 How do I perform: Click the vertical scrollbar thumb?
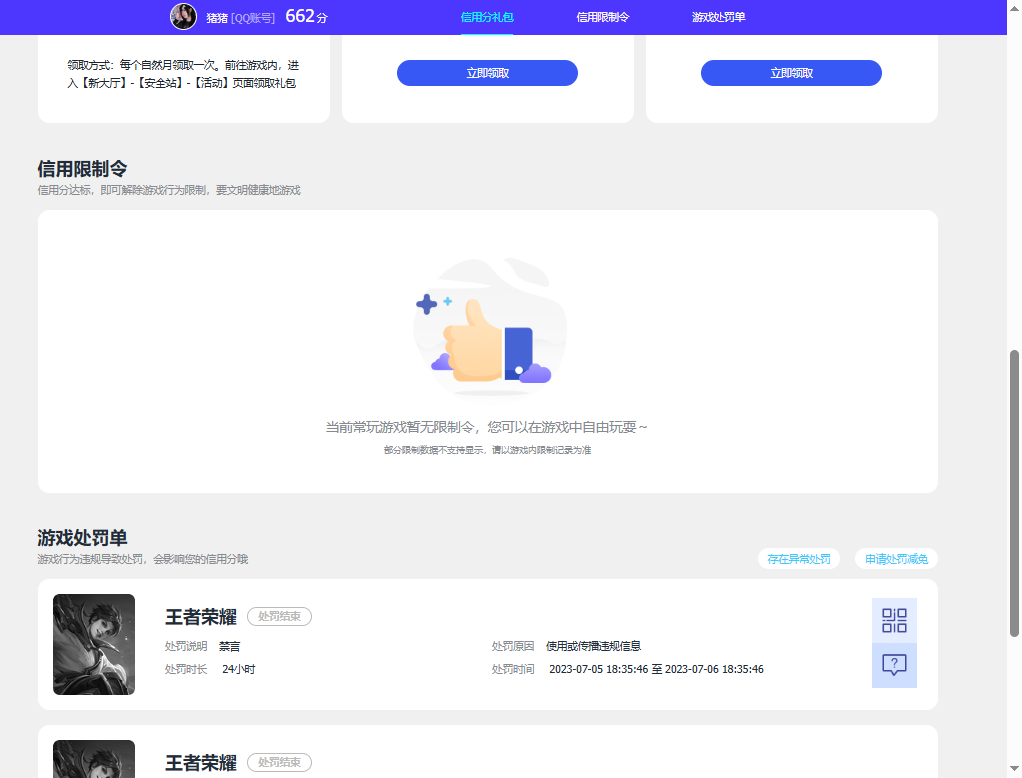(1014, 493)
